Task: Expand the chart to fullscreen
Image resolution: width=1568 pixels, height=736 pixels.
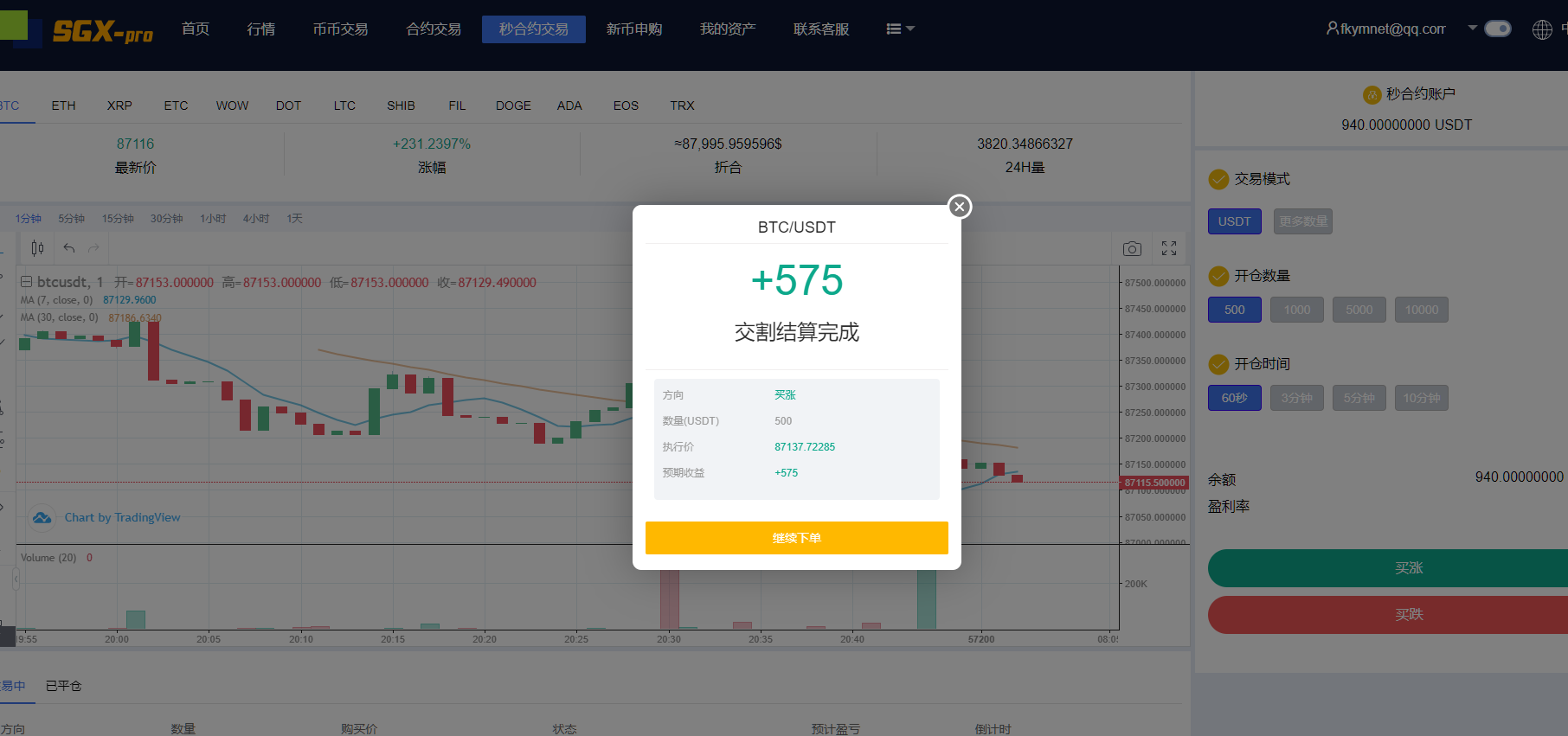Action: coord(1168,249)
